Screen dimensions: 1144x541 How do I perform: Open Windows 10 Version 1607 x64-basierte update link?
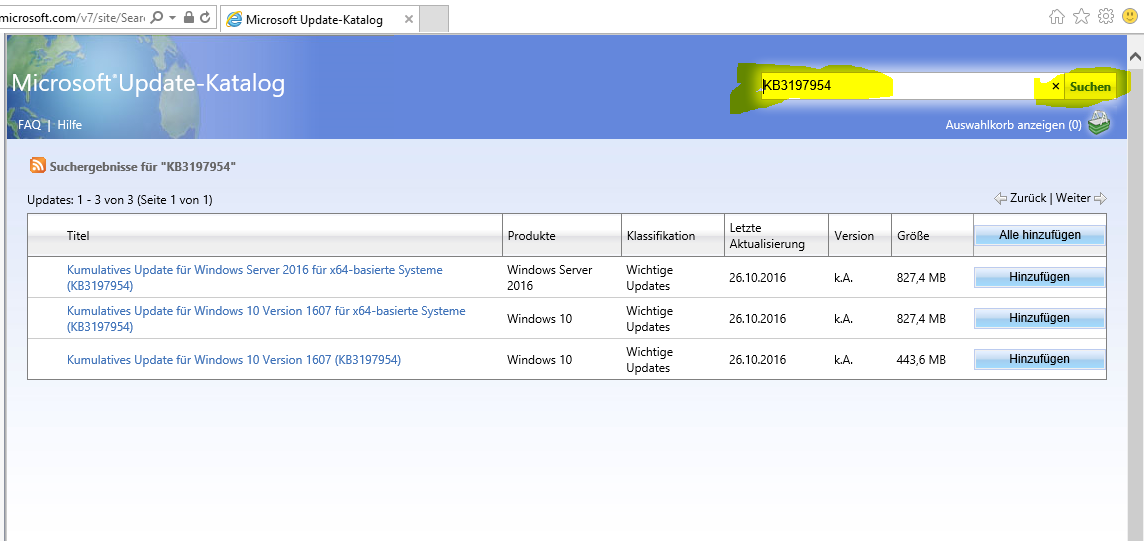(266, 318)
